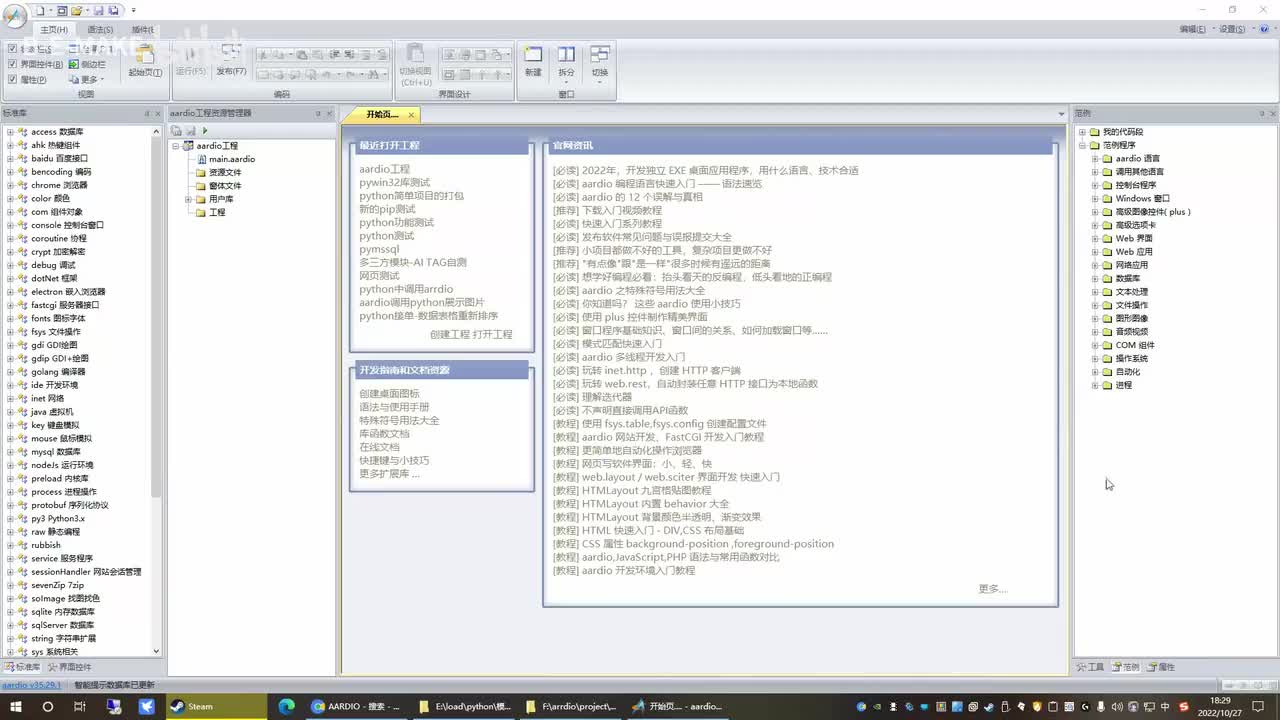Viewport: 1280px width, 720px height.
Task: Open the 起始页(T) start page button
Action: pyautogui.click(x=145, y=61)
